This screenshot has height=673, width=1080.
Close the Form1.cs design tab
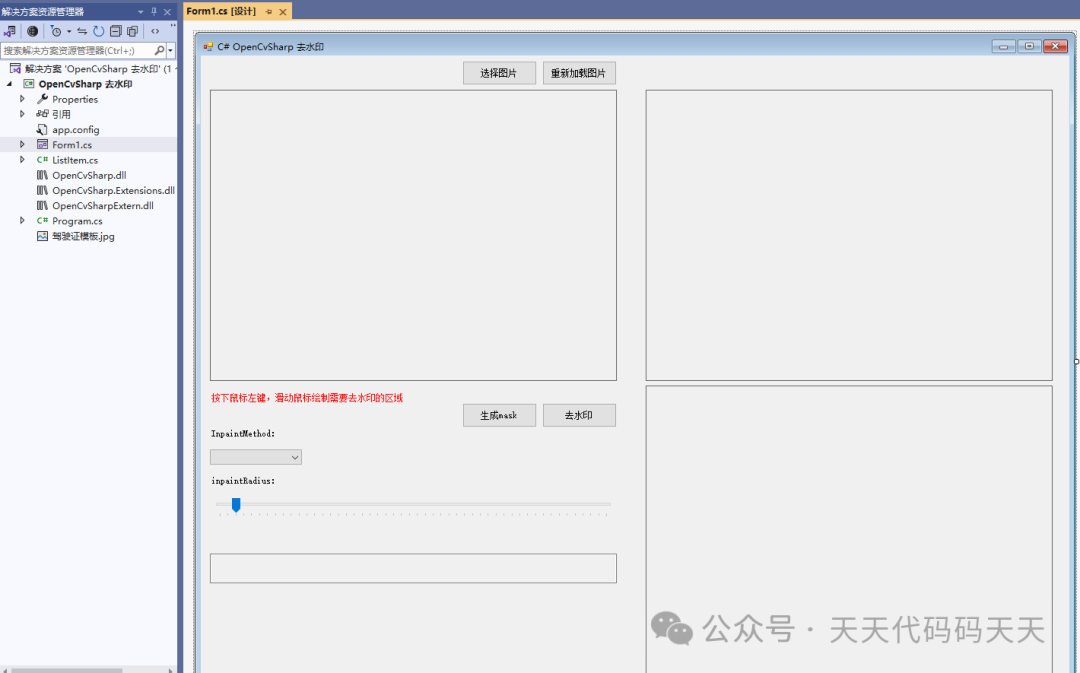pos(282,12)
